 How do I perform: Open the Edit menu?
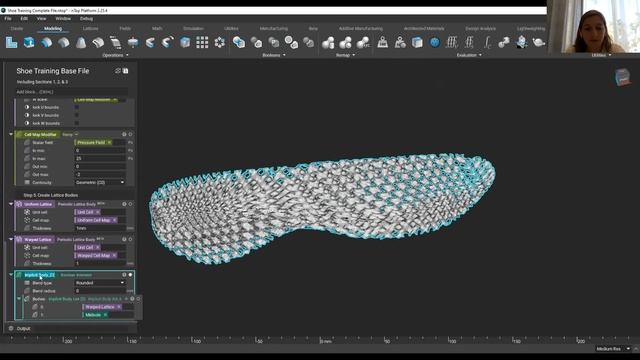pos(24,19)
